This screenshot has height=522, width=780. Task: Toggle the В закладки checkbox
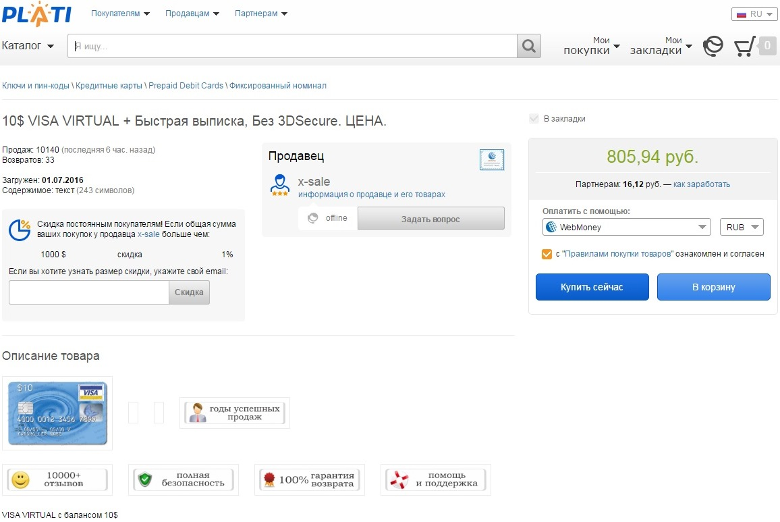534,118
